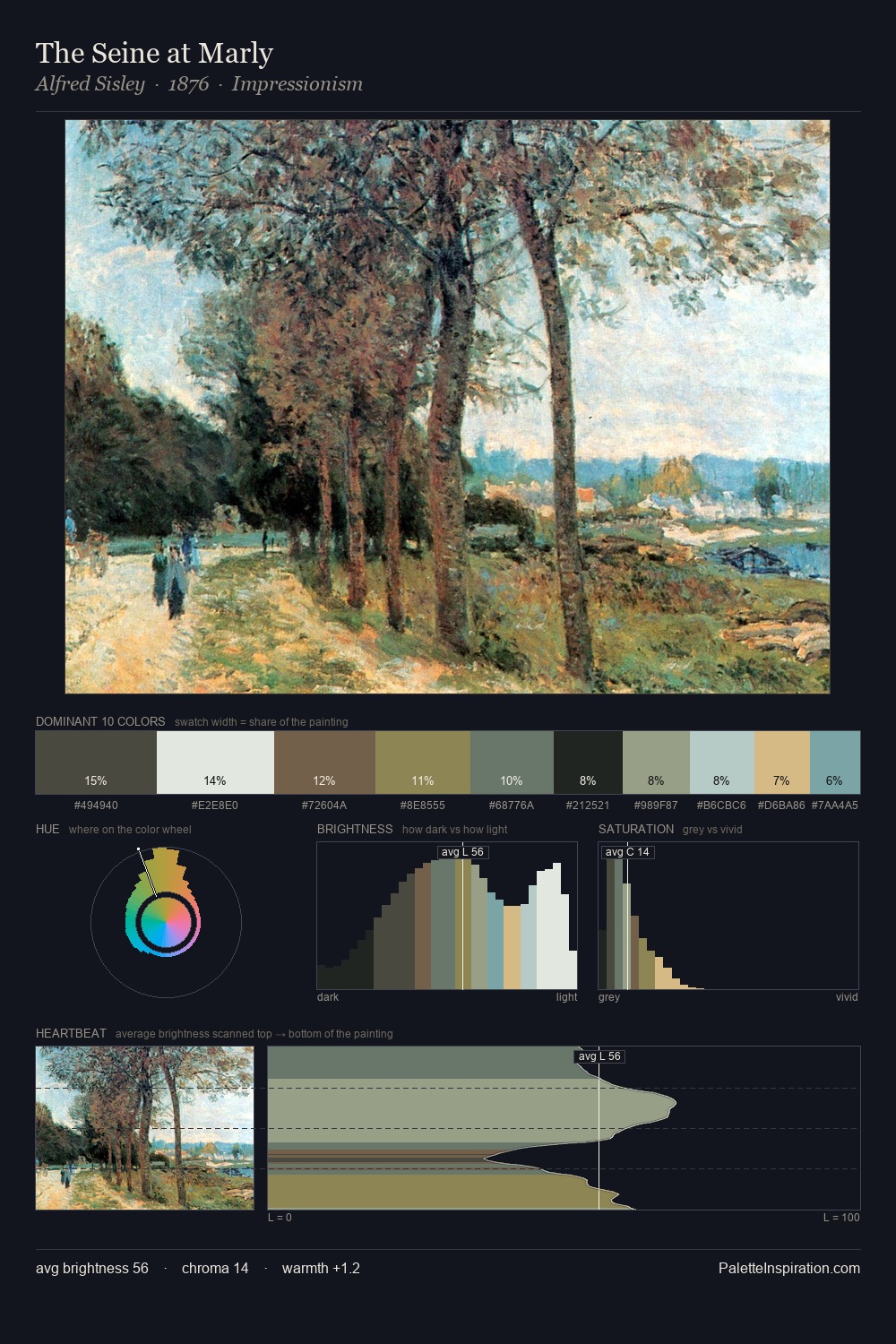Click the '12%' share label
This screenshot has width=896, height=1344.
point(324,780)
